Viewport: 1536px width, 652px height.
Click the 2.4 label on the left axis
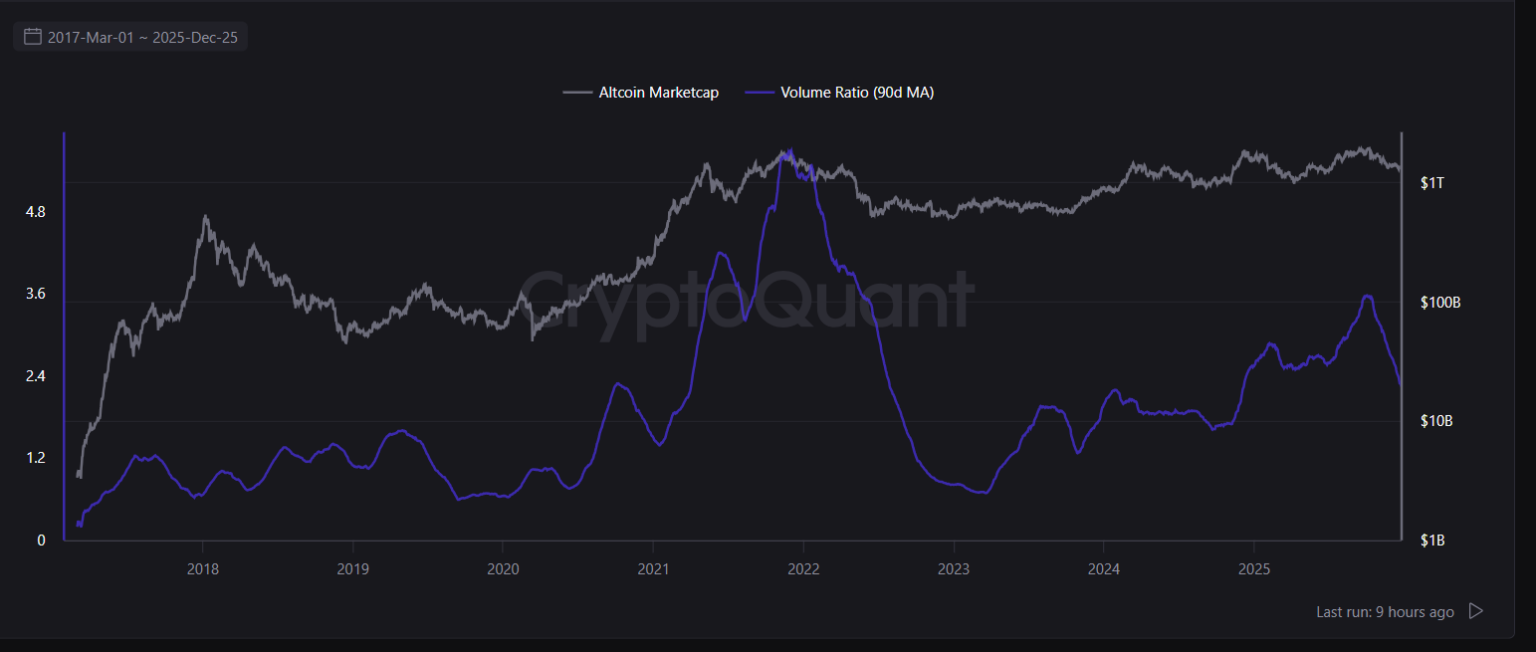35,376
